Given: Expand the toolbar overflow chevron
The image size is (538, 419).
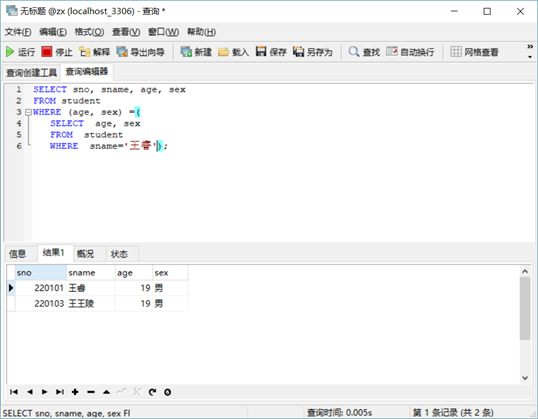Looking at the screenshot, I should coord(530,46).
